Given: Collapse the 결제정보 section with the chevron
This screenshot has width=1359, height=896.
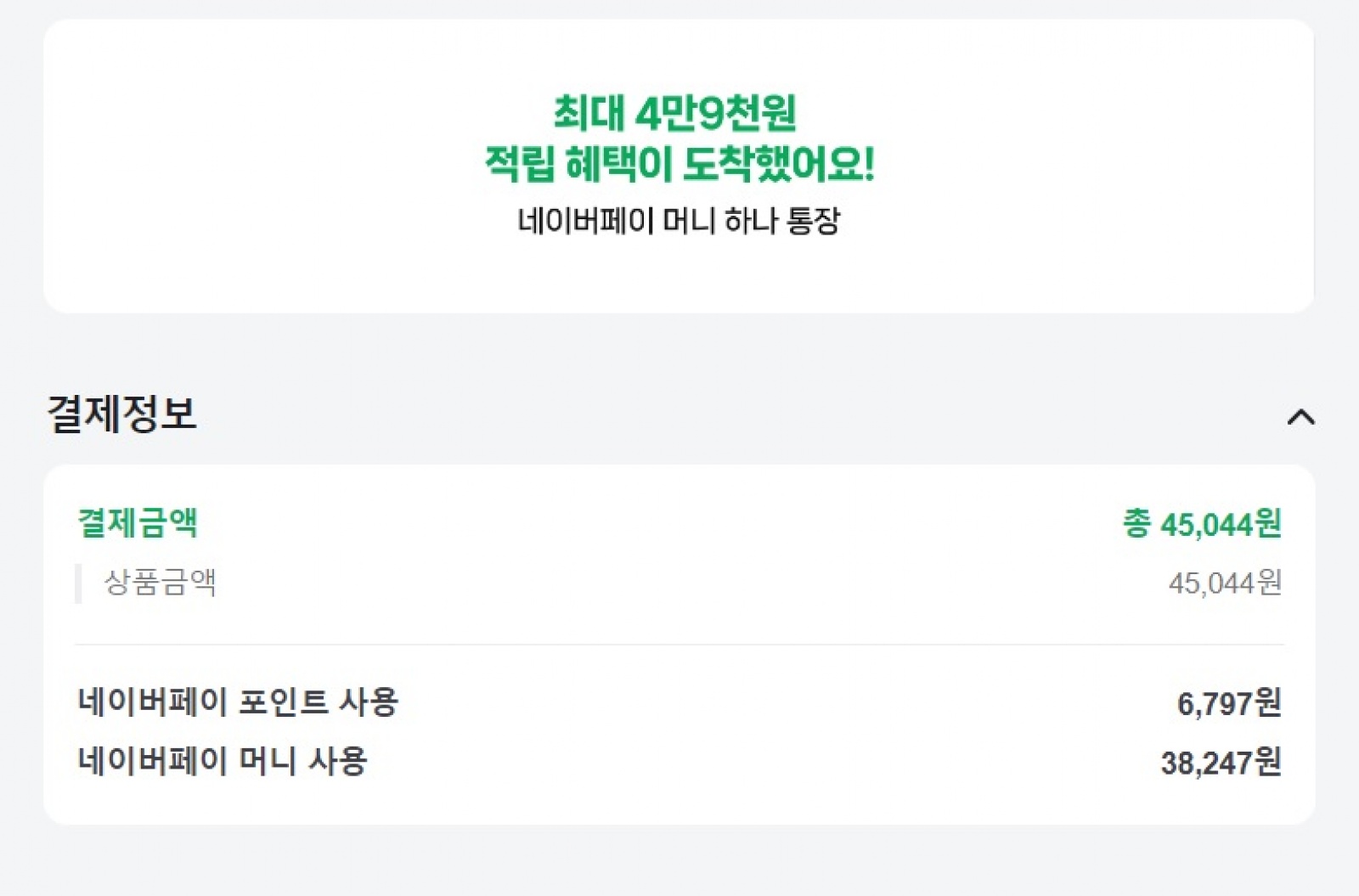Looking at the screenshot, I should coord(1300,417).
